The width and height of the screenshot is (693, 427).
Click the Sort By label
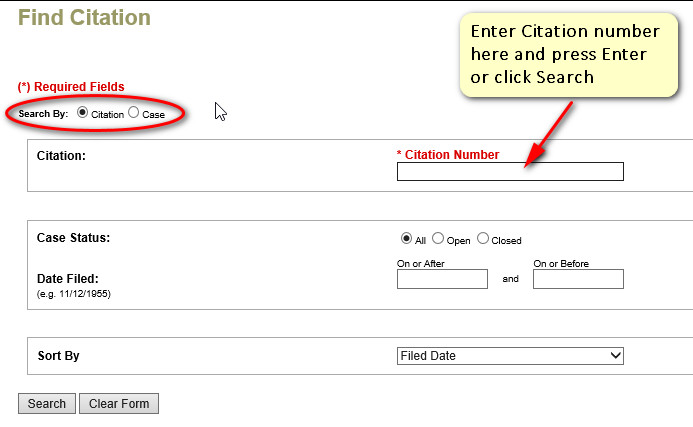pyautogui.click(x=58, y=356)
